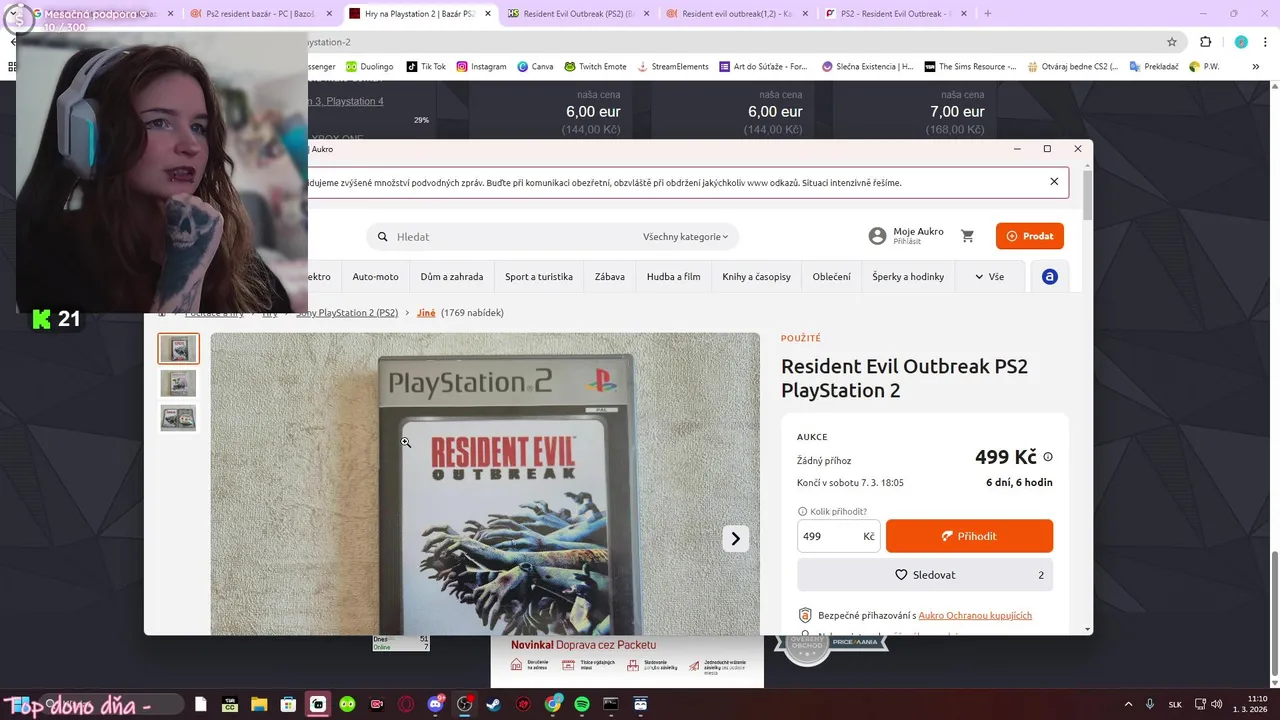Open taskbar volume control
The height and width of the screenshot is (720, 1280).
point(1216,704)
